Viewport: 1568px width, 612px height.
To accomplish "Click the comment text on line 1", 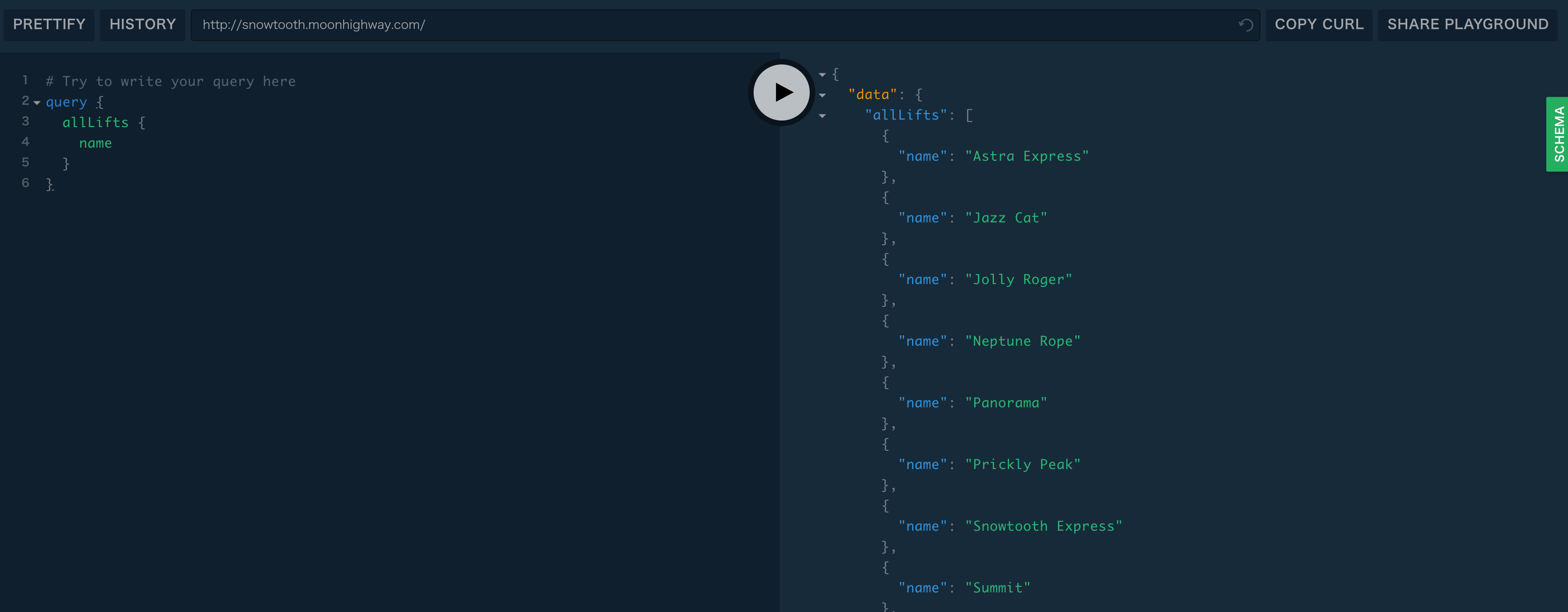I will (x=171, y=81).
